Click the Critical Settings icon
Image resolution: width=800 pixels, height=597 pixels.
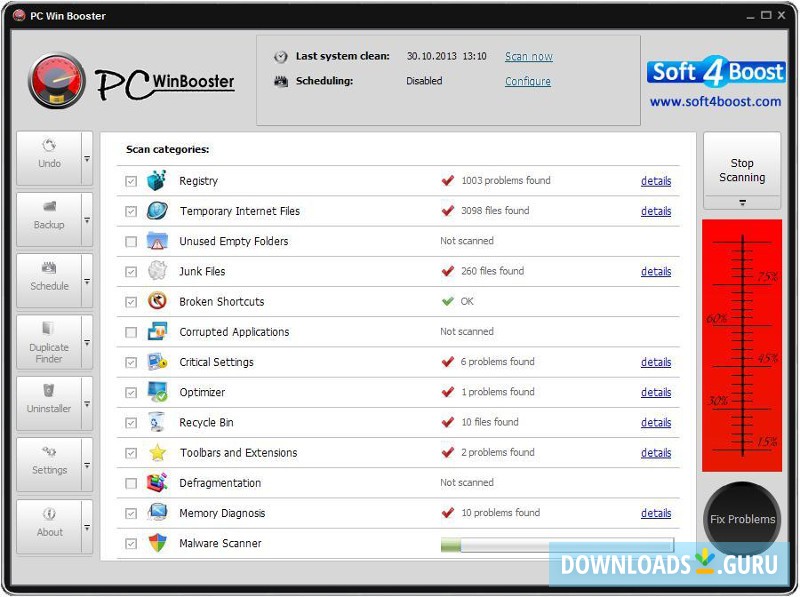157,362
